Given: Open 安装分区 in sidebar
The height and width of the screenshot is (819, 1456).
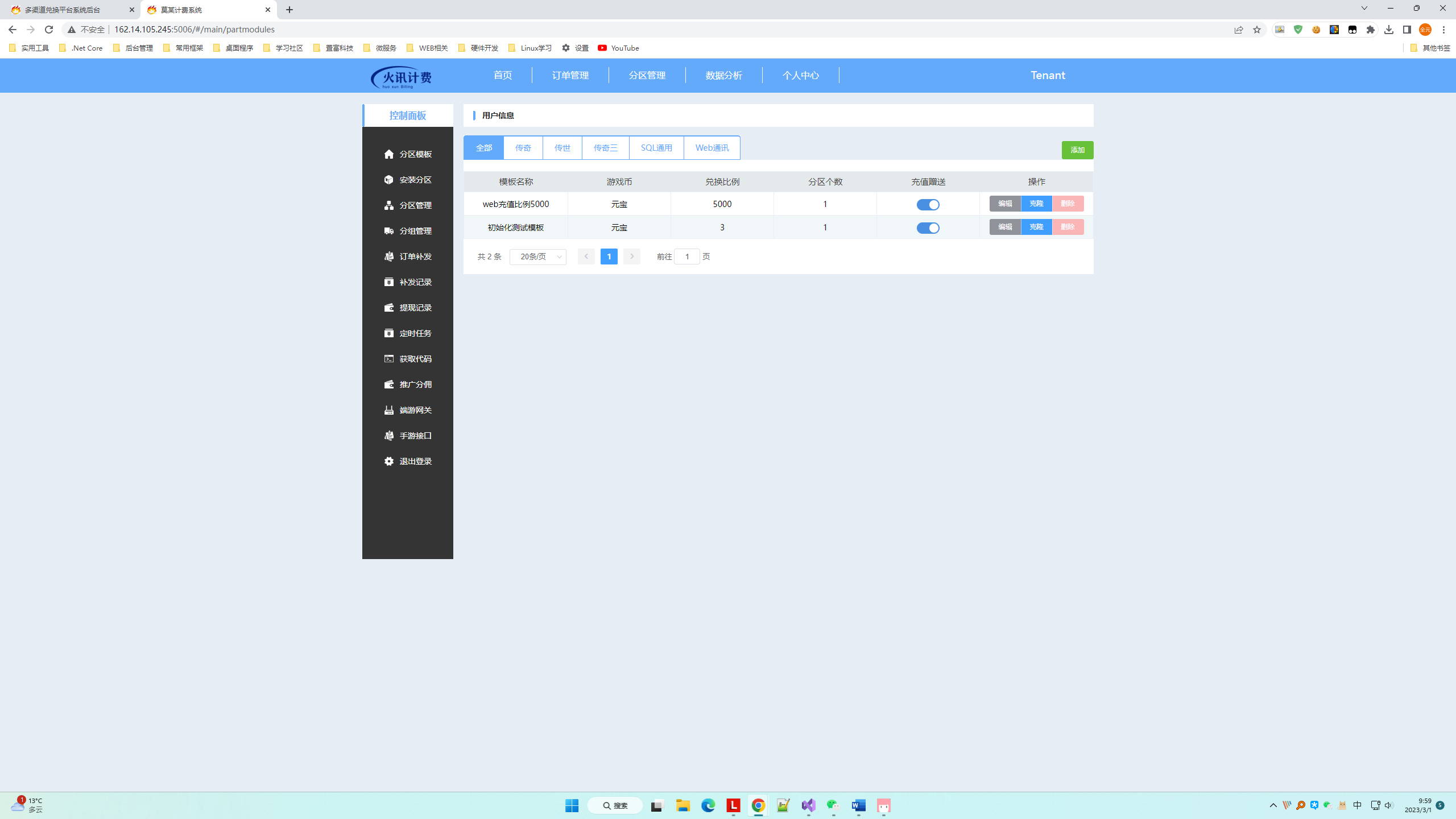Looking at the screenshot, I should [x=408, y=180].
